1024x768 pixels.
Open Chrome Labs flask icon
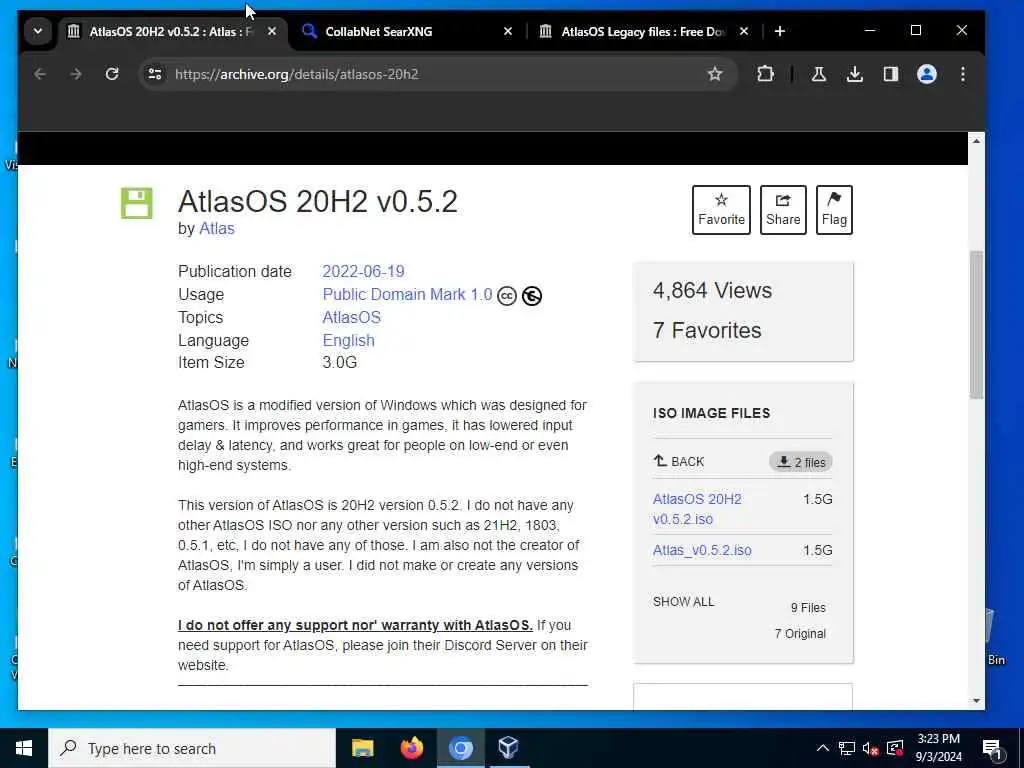[818, 74]
